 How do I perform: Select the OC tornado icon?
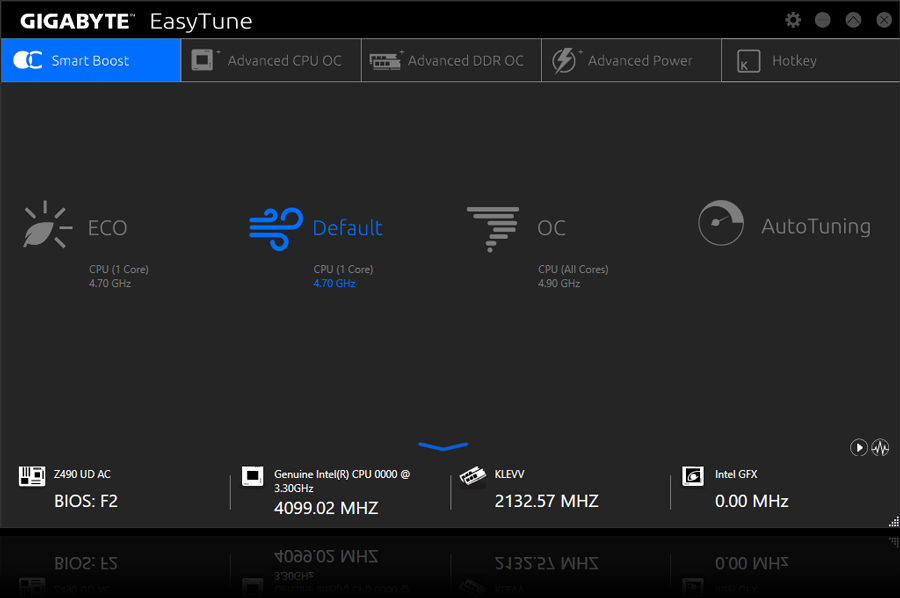pyautogui.click(x=493, y=229)
